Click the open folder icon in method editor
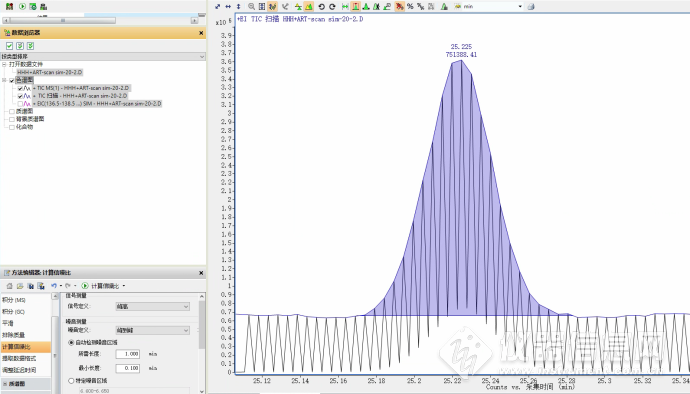This screenshot has width=690, height=394. tap(20, 286)
